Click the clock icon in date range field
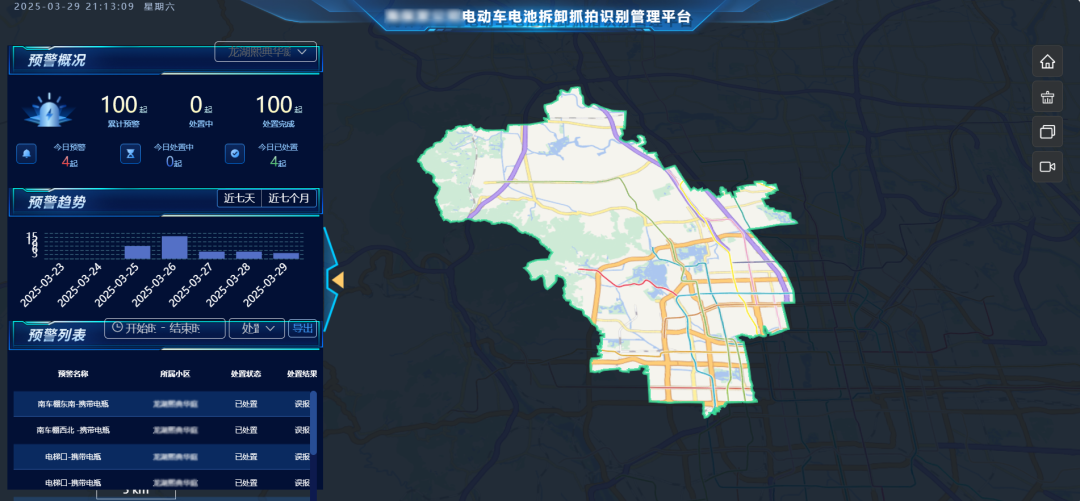The image size is (1080, 501). (x=117, y=328)
